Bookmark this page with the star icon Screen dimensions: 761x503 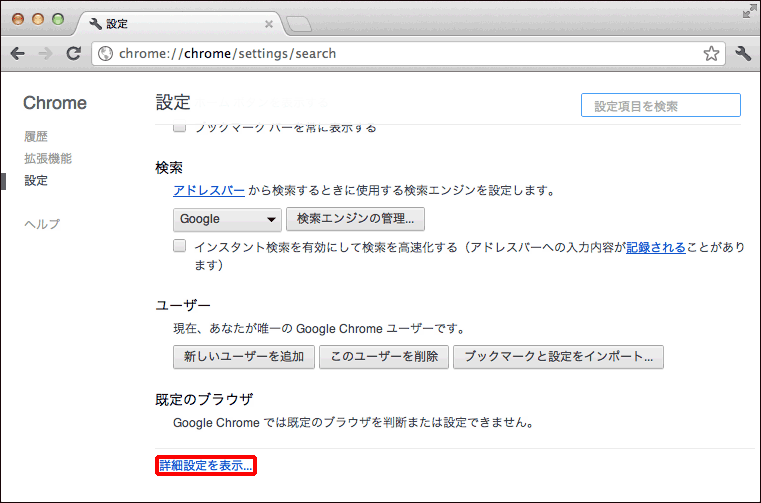711,53
